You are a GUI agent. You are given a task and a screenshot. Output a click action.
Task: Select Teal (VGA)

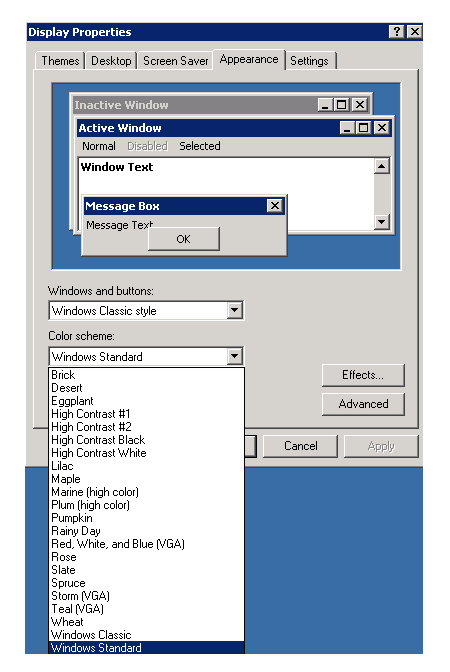coord(147,609)
